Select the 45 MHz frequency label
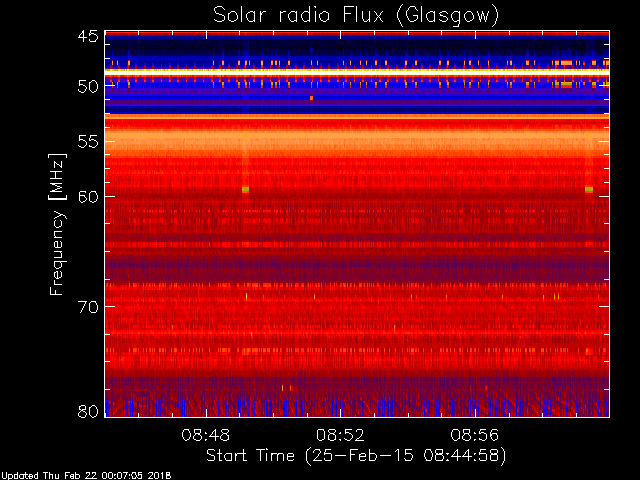Image resolution: width=640 pixels, height=480 pixels. point(88,37)
